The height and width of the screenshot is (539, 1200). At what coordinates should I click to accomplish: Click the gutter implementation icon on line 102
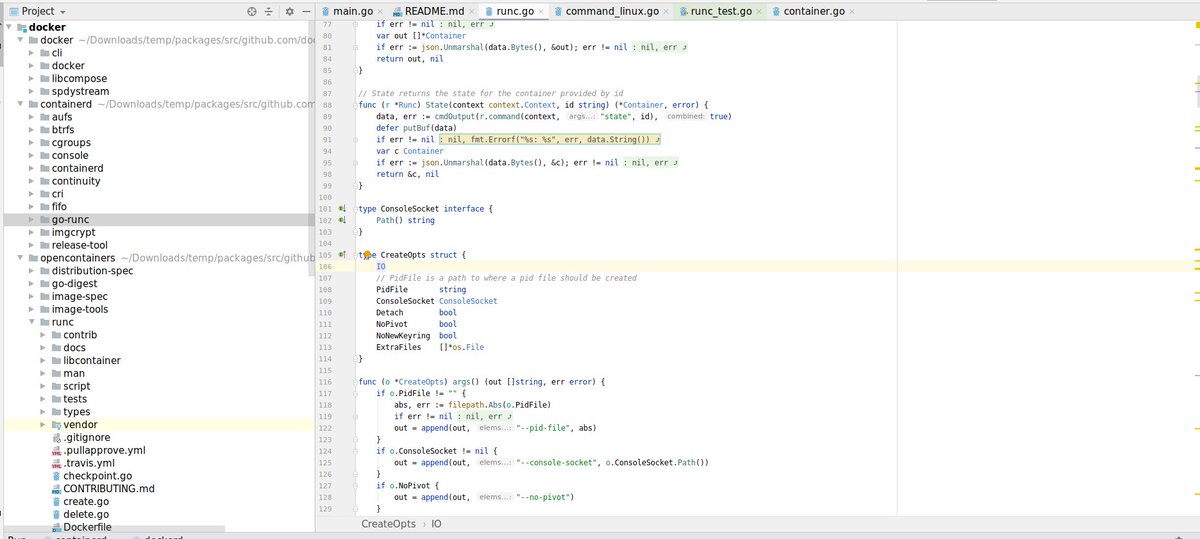pyautogui.click(x=341, y=220)
